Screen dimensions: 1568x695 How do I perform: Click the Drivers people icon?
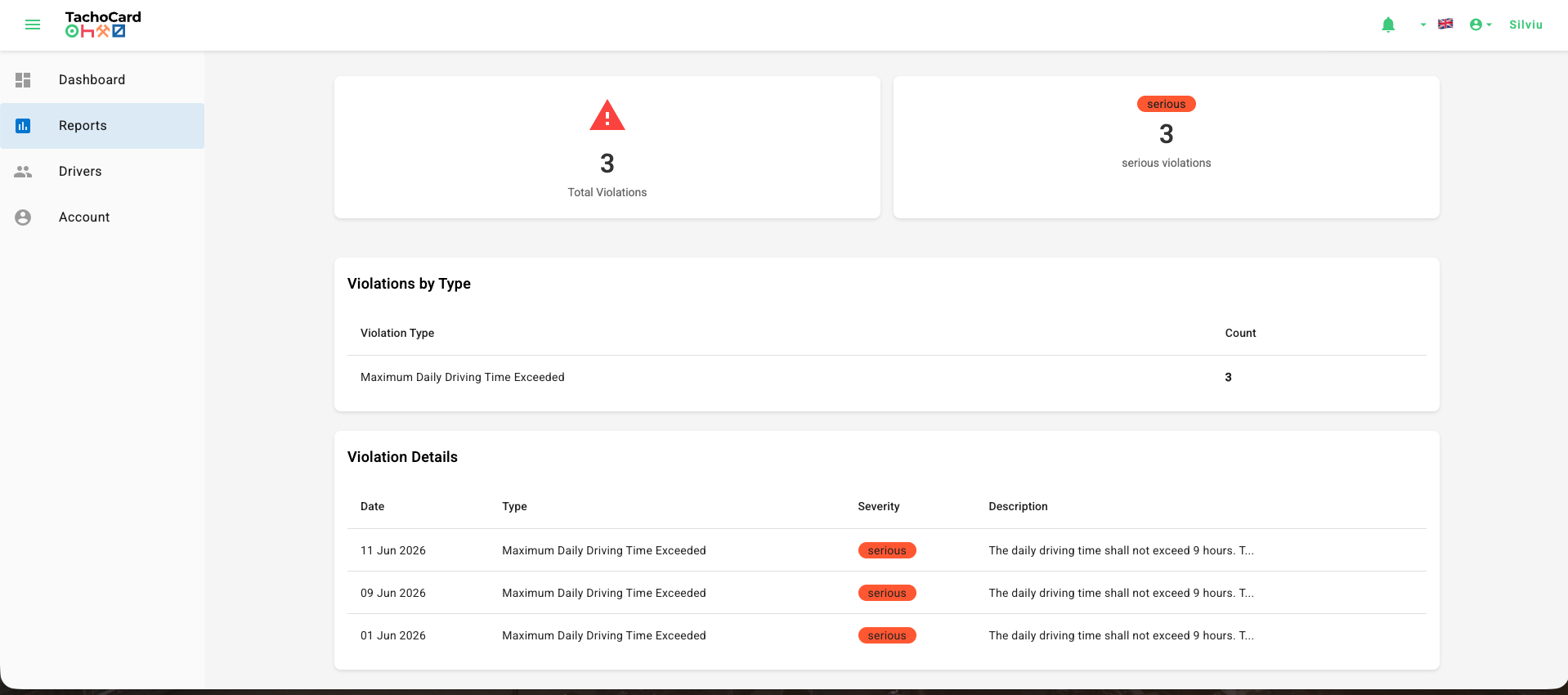click(x=23, y=172)
